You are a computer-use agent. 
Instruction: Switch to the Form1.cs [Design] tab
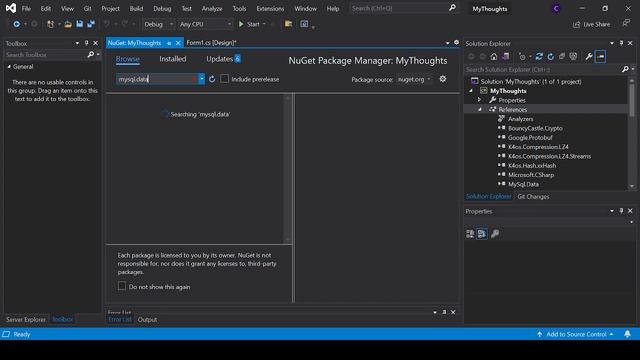pos(211,42)
